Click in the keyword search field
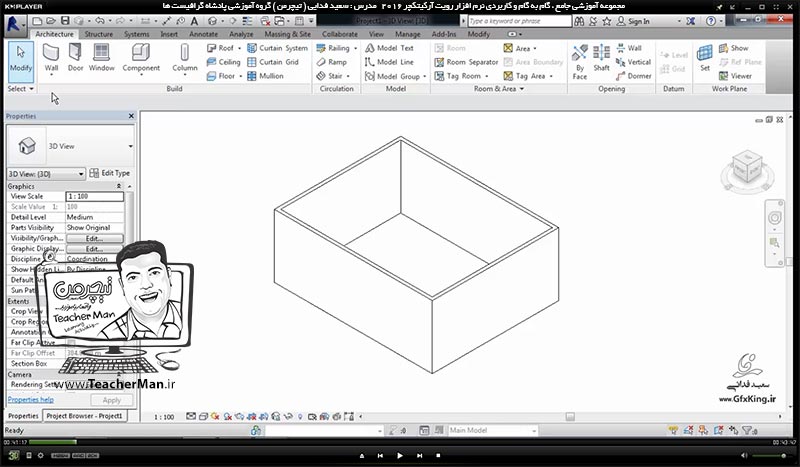 click(519, 21)
